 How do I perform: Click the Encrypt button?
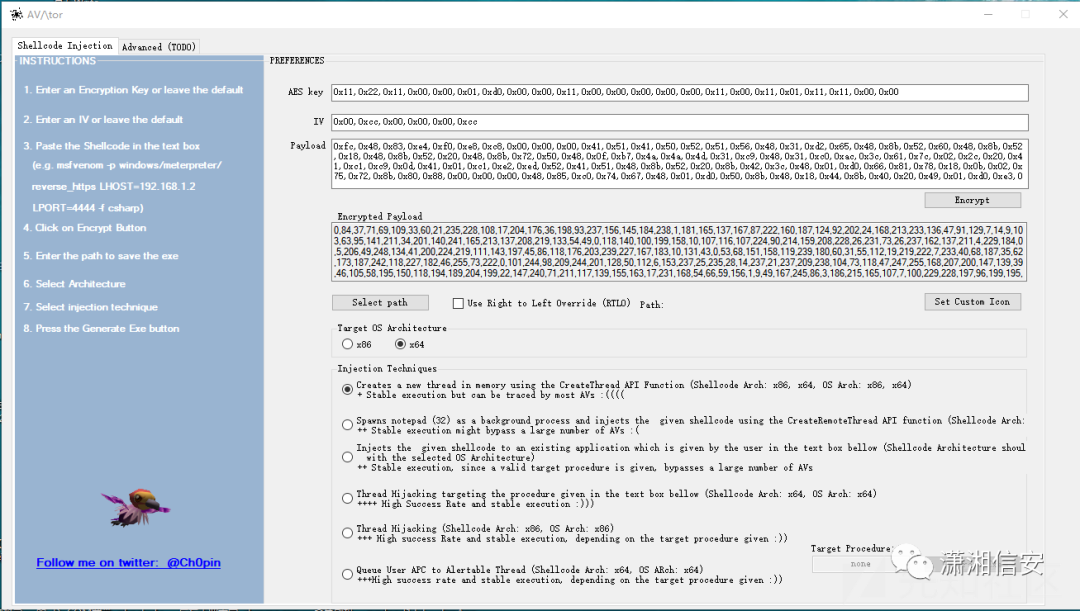[x=972, y=200]
